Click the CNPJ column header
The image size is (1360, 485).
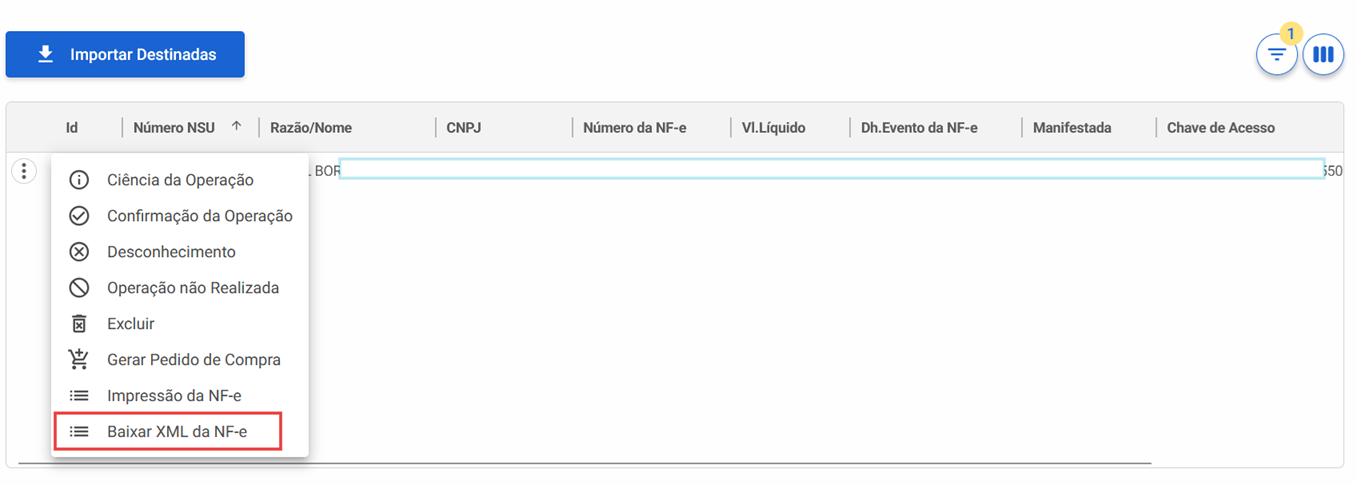464,128
